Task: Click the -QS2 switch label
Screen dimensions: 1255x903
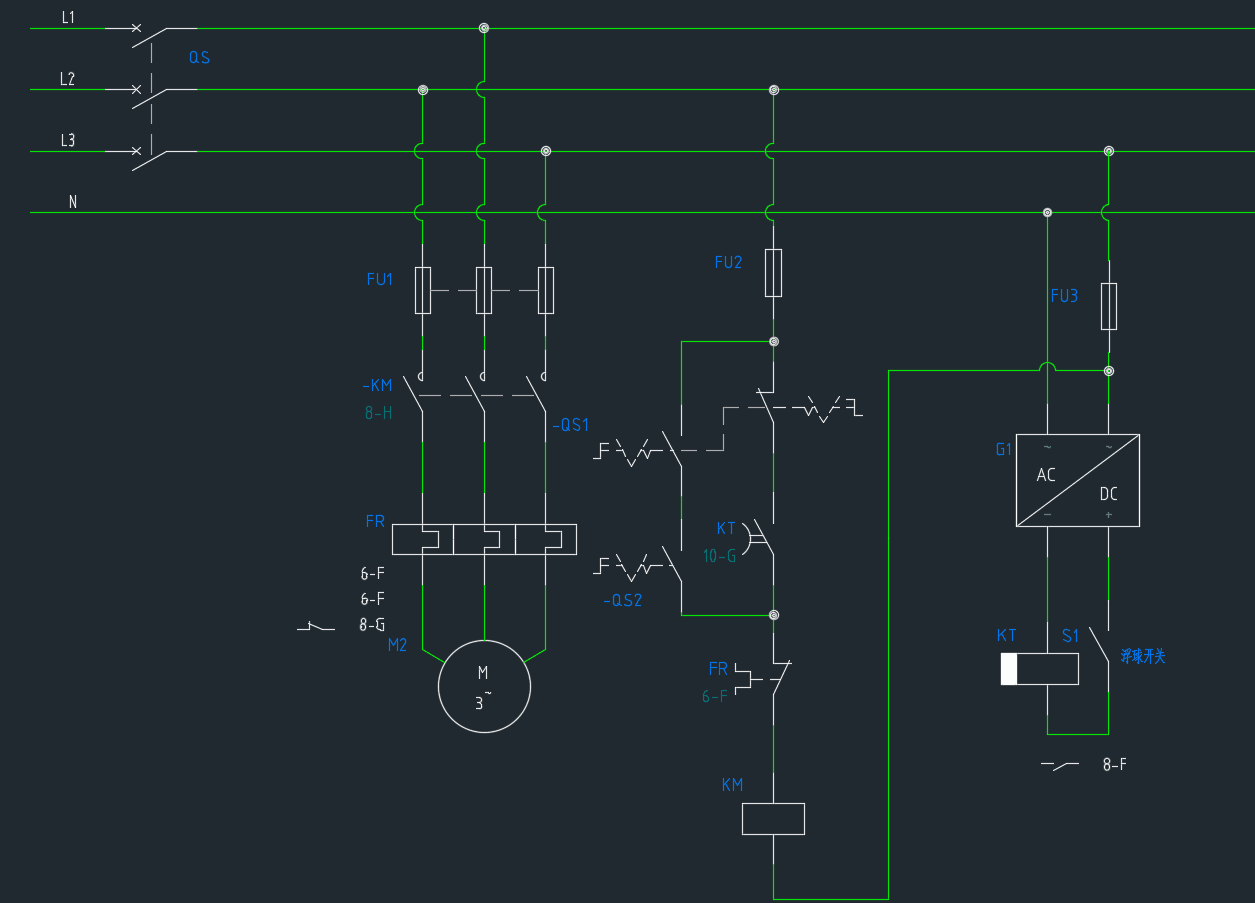Action: point(622,601)
